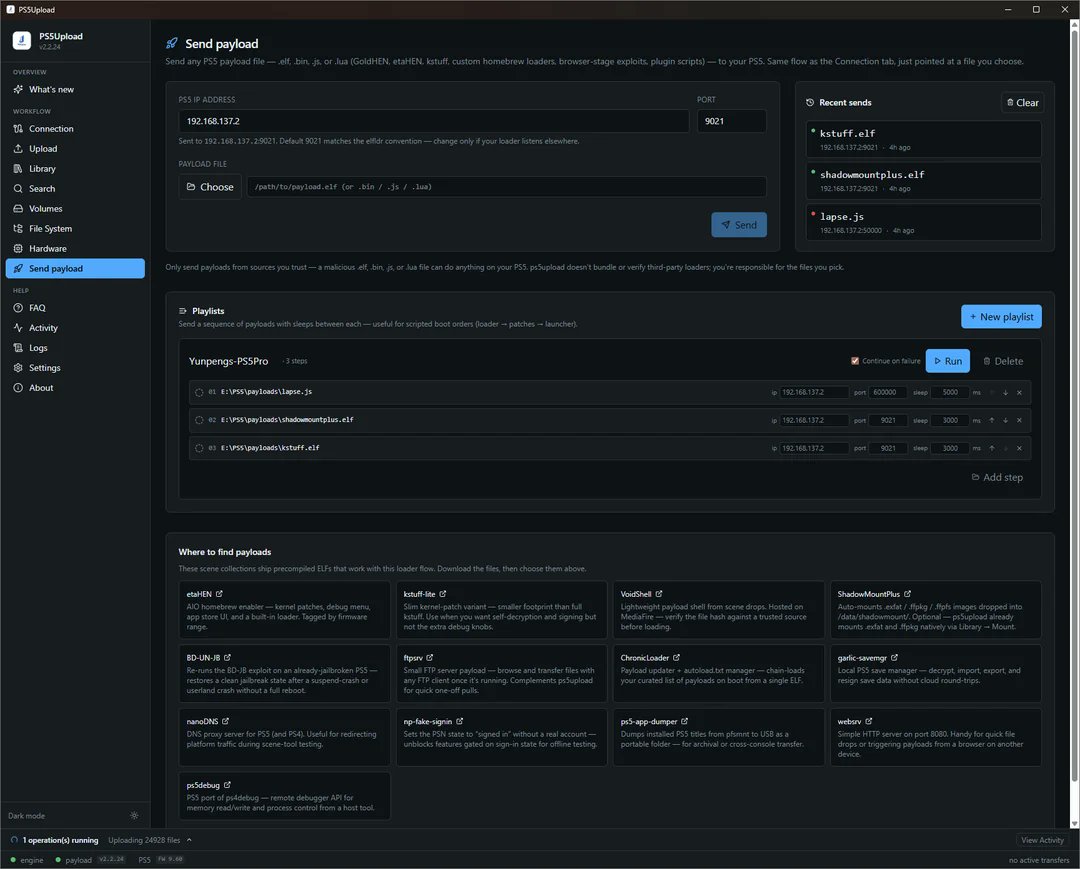Open the File System section
The image size is (1080, 869).
pos(75,229)
